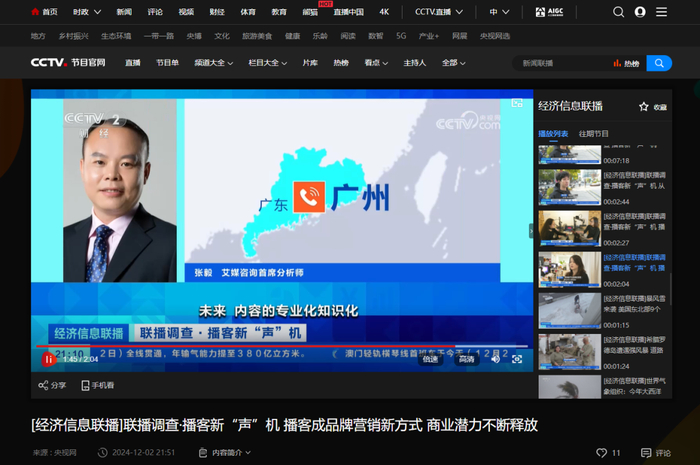Screen dimensions: 700x465
Task: Open 新闻 in top navigation
Action: [x=124, y=12]
